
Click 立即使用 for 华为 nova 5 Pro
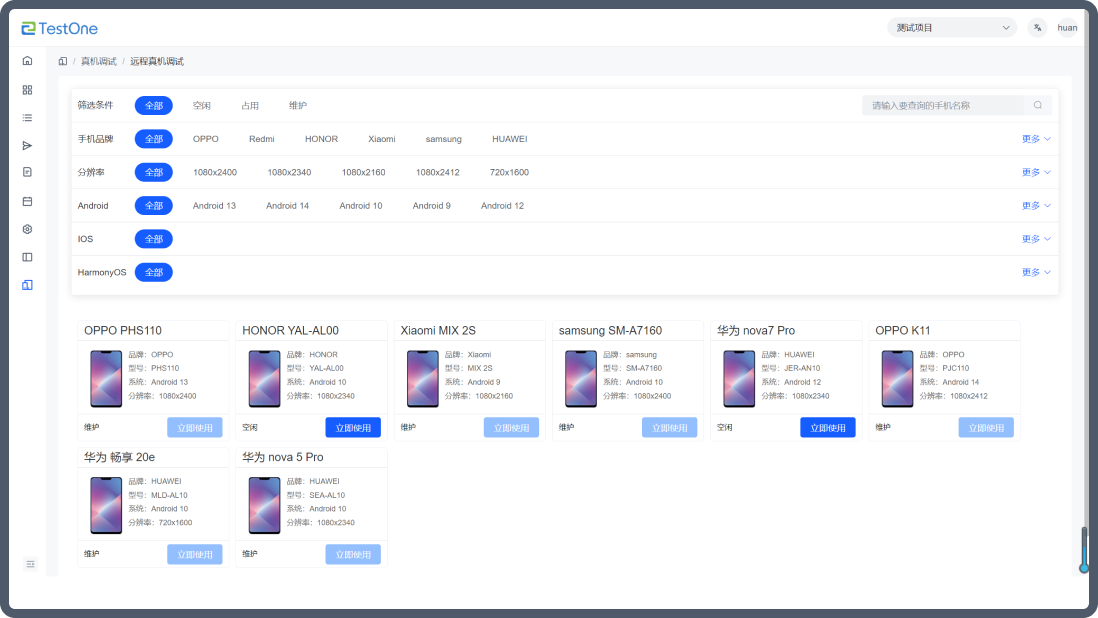tap(353, 554)
